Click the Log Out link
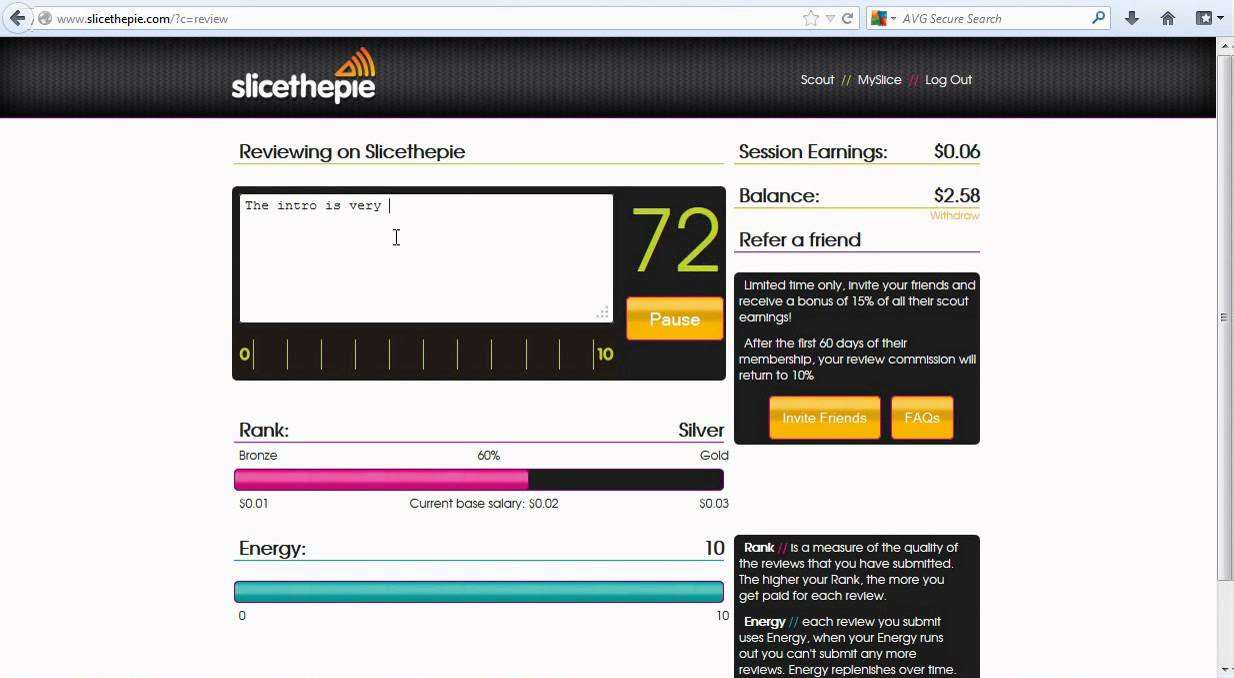The height and width of the screenshot is (678, 1234). tap(948, 80)
